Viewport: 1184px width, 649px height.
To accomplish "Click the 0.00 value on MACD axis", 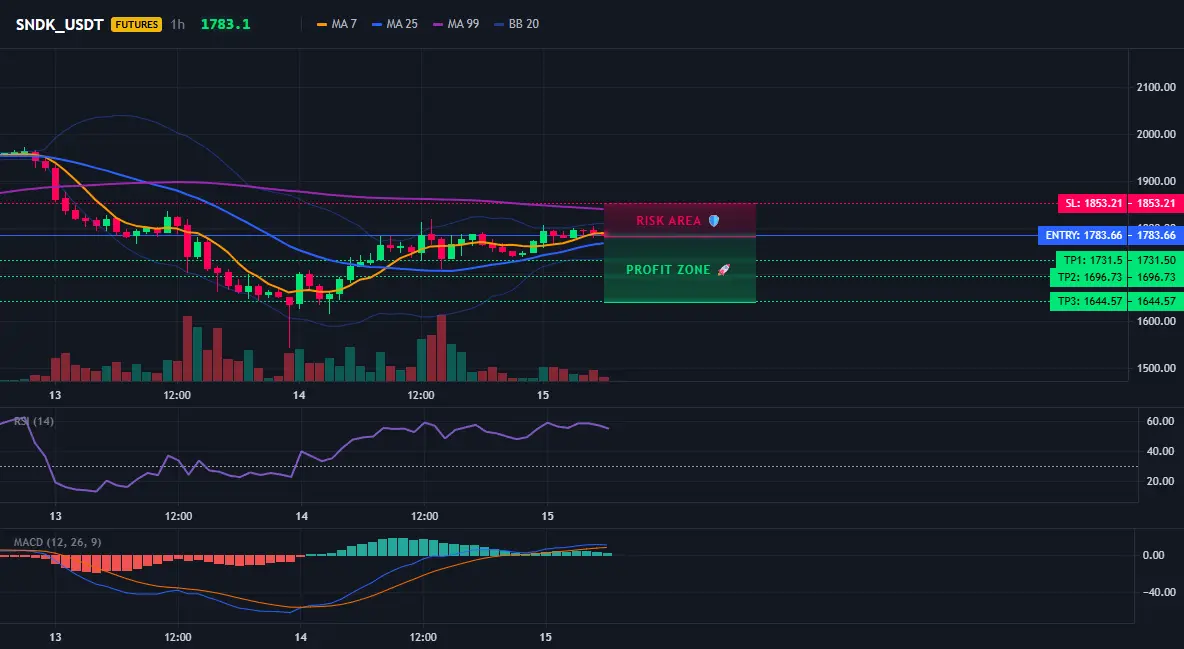I will click(x=1153, y=555).
